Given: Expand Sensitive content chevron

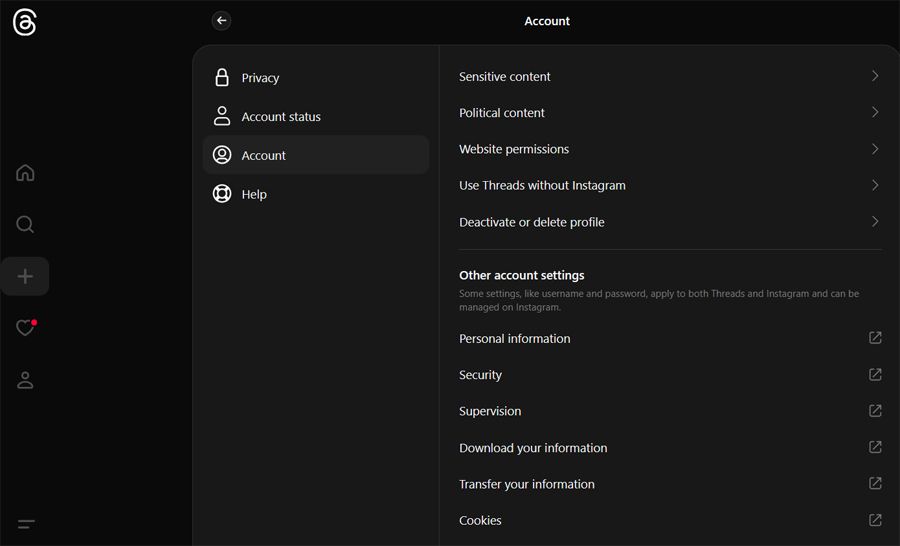Looking at the screenshot, I should point(875,76).
